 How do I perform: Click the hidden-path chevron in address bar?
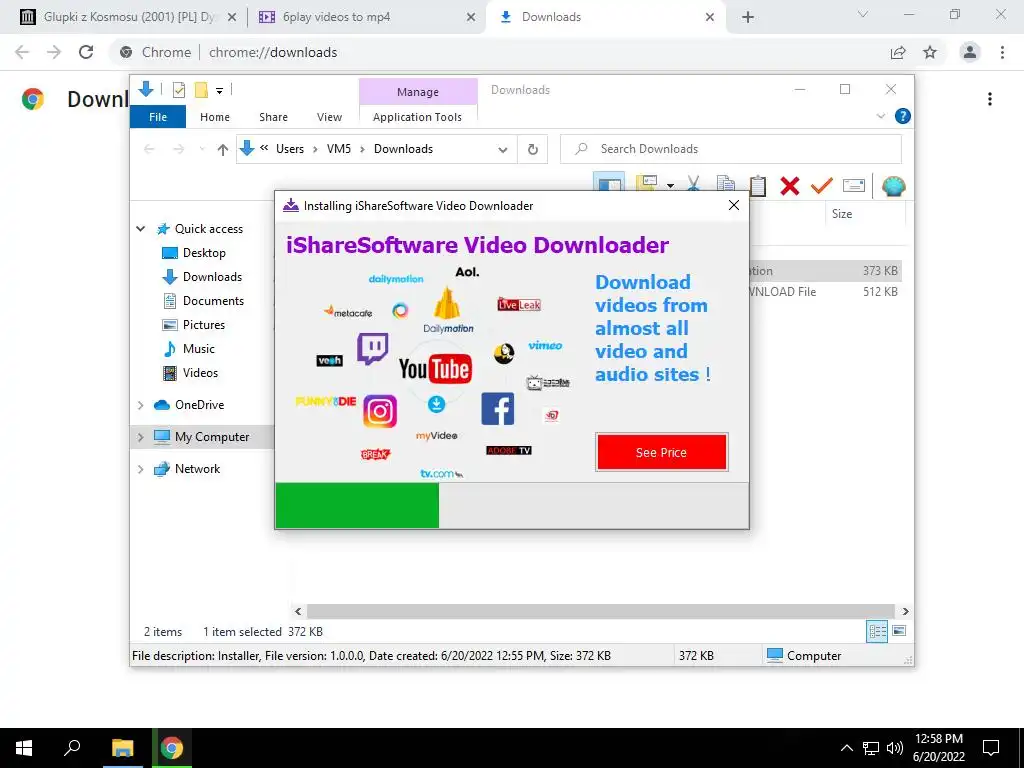pos(264,148)
